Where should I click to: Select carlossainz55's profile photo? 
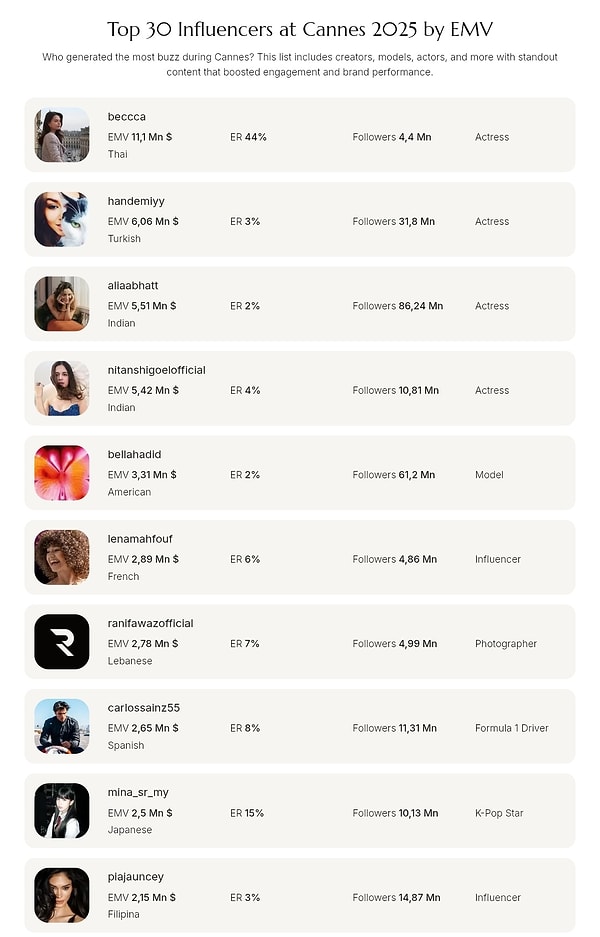(x=61, y=726)
